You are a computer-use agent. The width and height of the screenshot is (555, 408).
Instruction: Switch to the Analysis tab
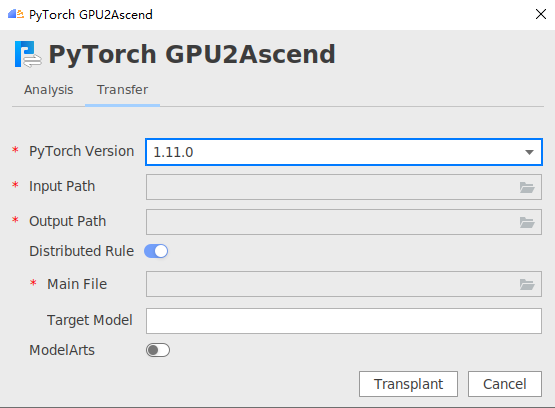point(49,90)
